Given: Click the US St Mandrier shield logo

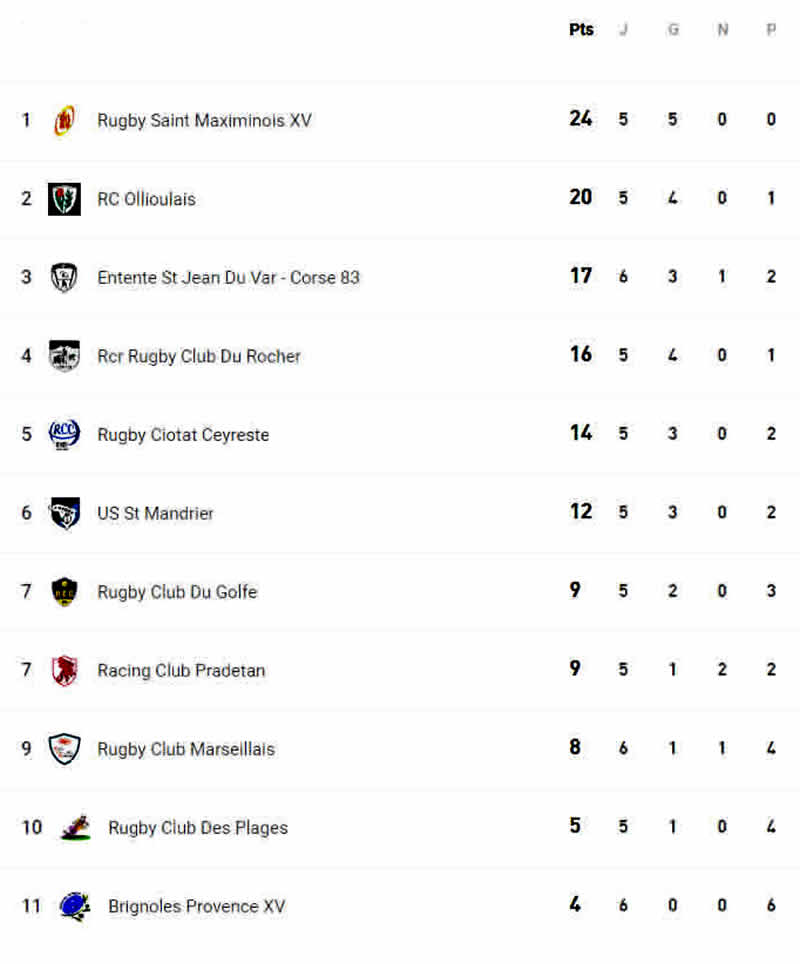Looking at the screenshot, I should click(x=65, y=513).
